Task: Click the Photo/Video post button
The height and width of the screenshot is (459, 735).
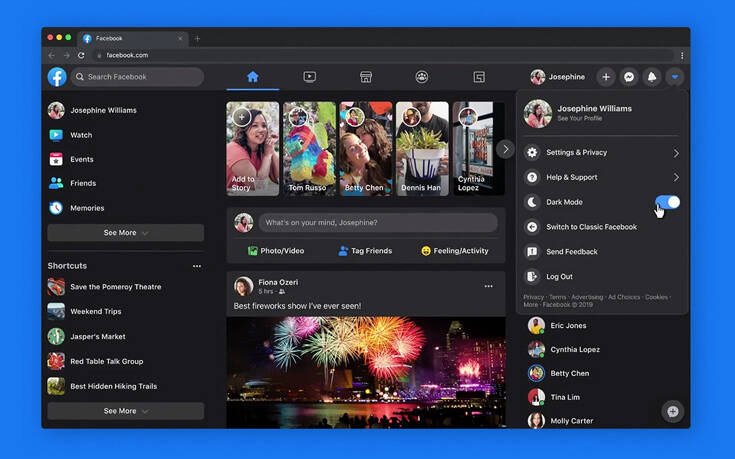Action: click(277, 251)
